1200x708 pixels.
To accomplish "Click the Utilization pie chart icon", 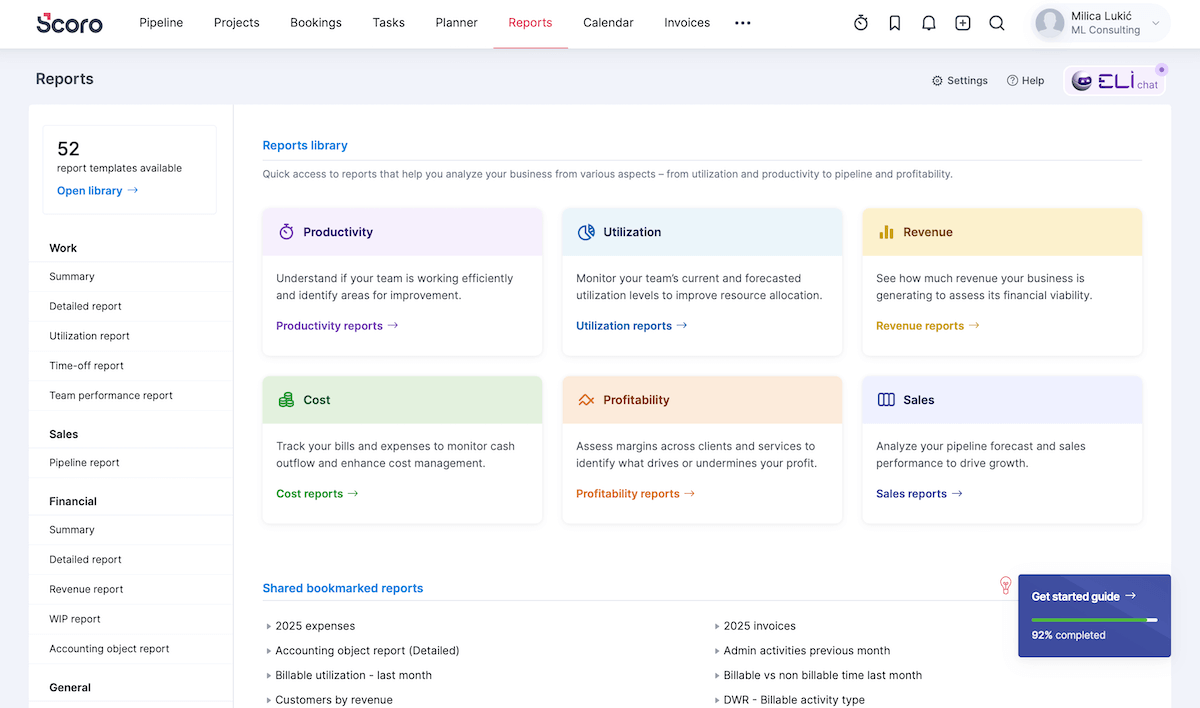I will pos(586,231).
